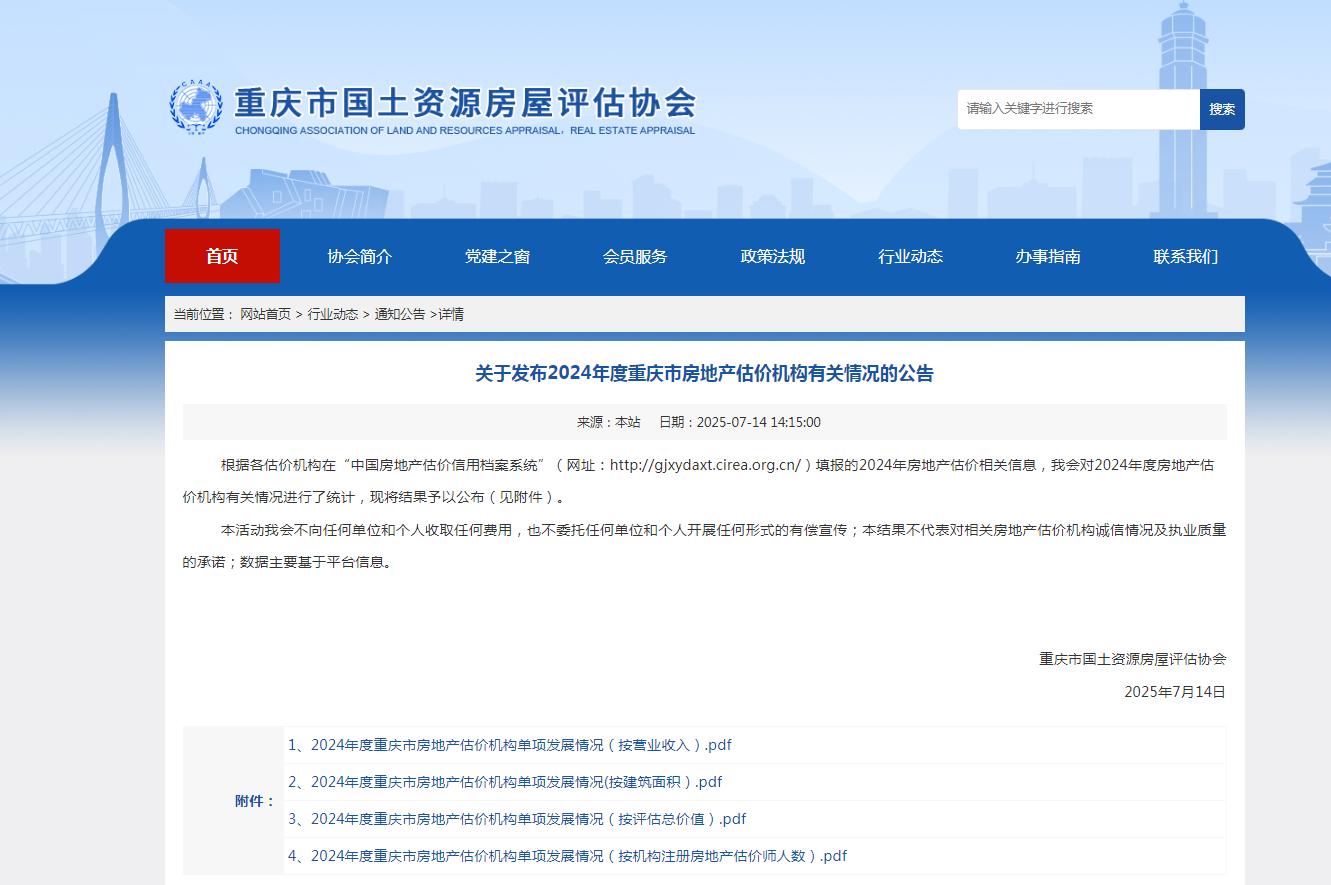Click 通知公告 breadcrumb link

pyautogui.click(x=400, y=314)
